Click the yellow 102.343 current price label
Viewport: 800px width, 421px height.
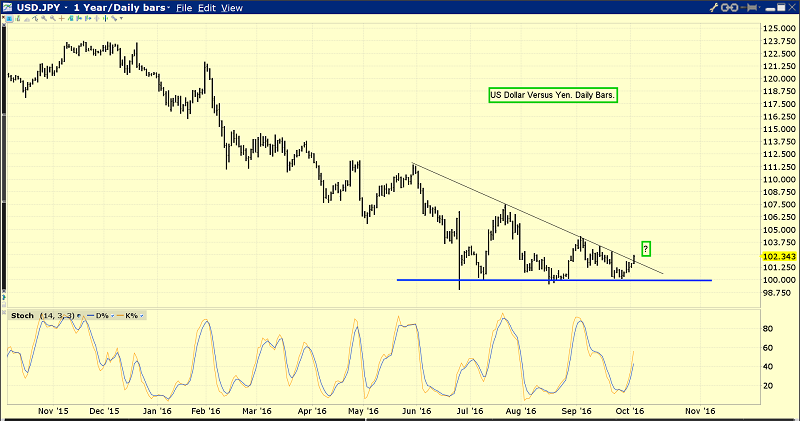coord(777,255)
